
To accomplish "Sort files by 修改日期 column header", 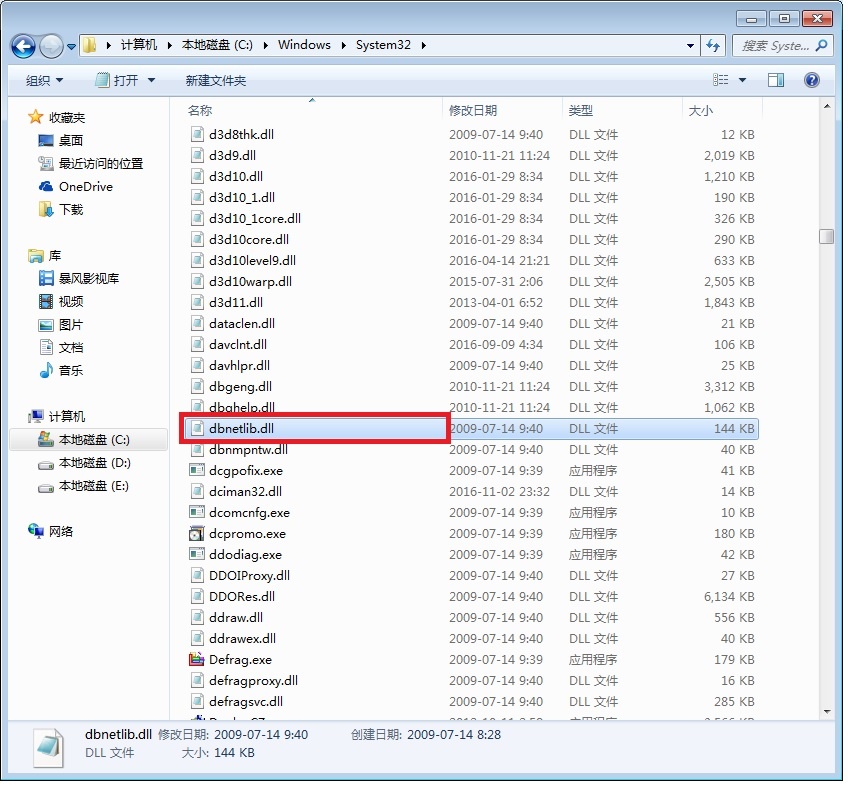I will (x=473, y=110).
